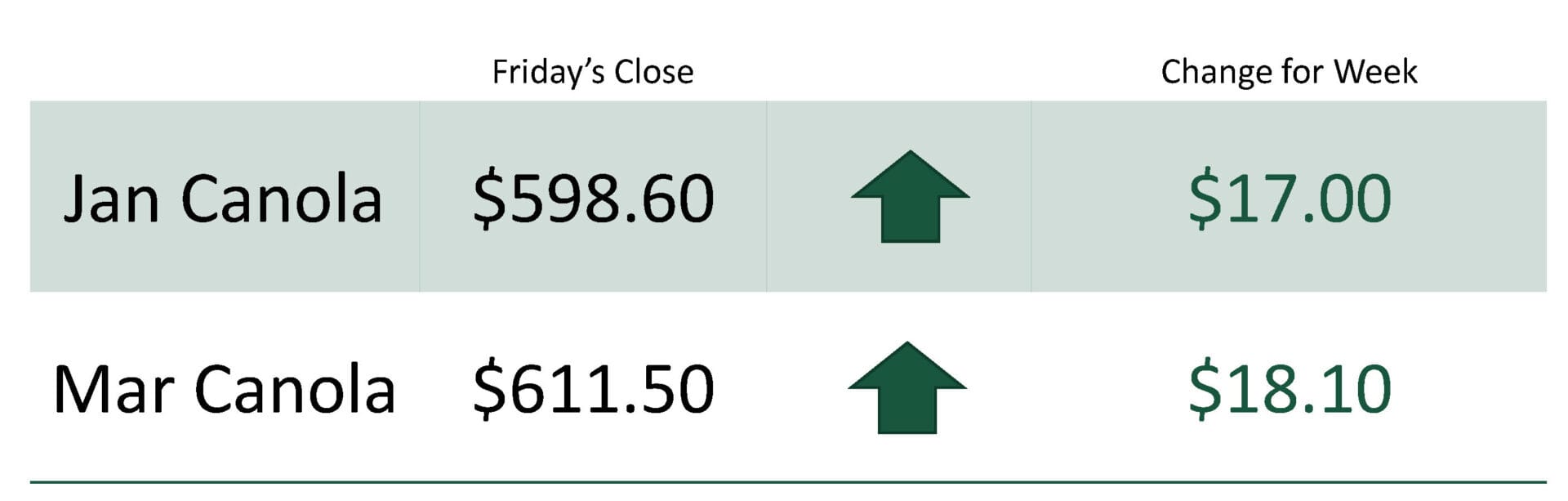Select the $598.60 closing price
Viewport: 1568px width, 501px height.
point(593,199)
